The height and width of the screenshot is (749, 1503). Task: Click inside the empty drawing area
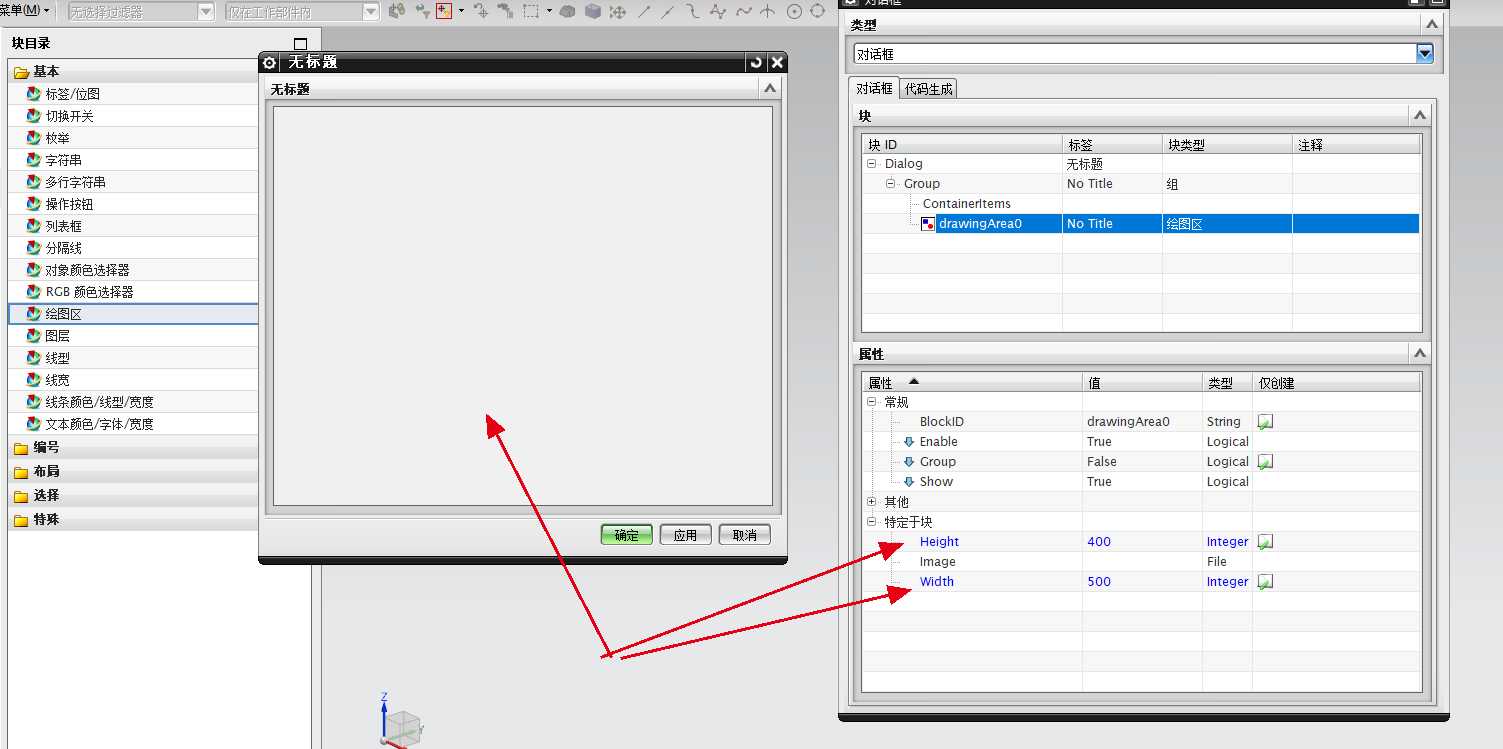523,306
